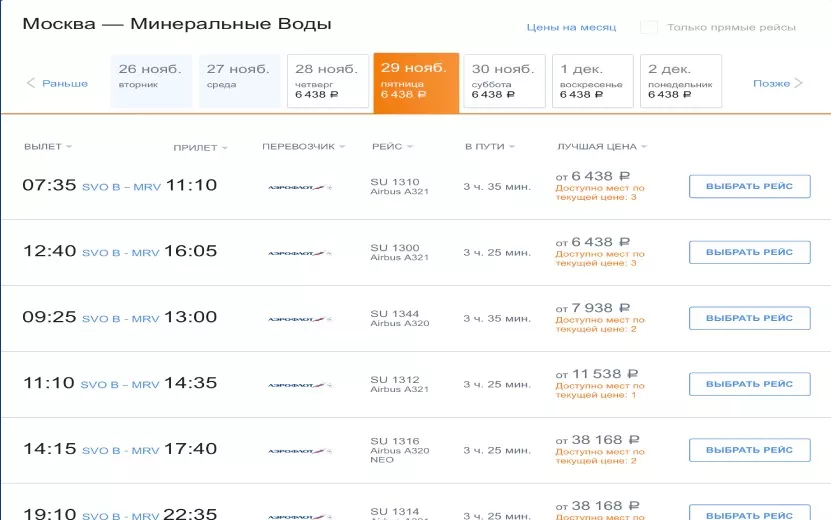Image resolution: width=831 pixels, height=520 pixels.
Task: Sort by travel duration (В ПУТИ)
Action: (489, 147)
